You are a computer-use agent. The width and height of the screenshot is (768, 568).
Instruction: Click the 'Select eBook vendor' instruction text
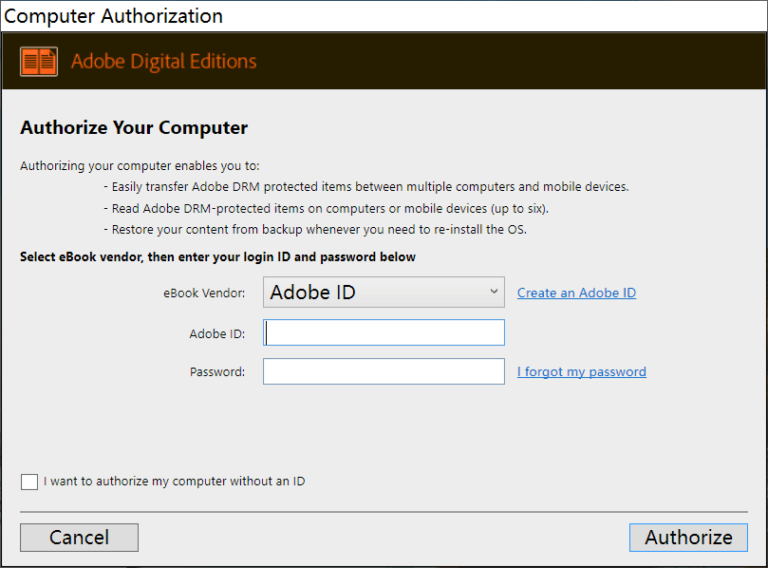217,257
